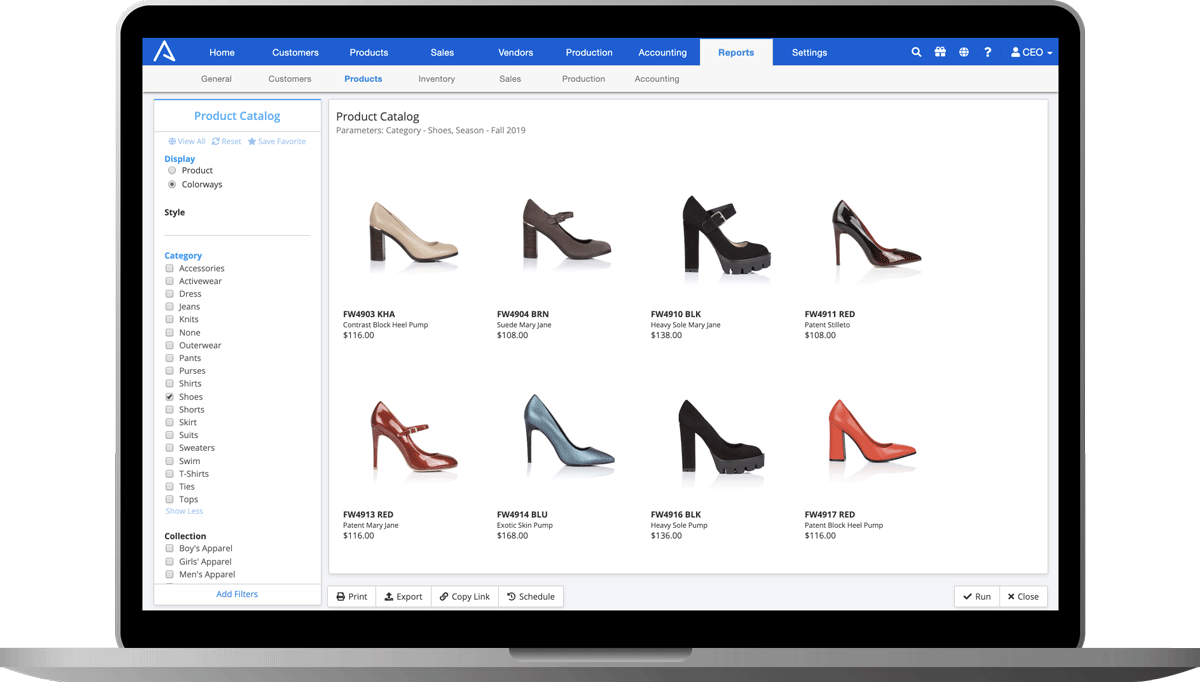Select the Colorways display radio button

pos(172,185)
